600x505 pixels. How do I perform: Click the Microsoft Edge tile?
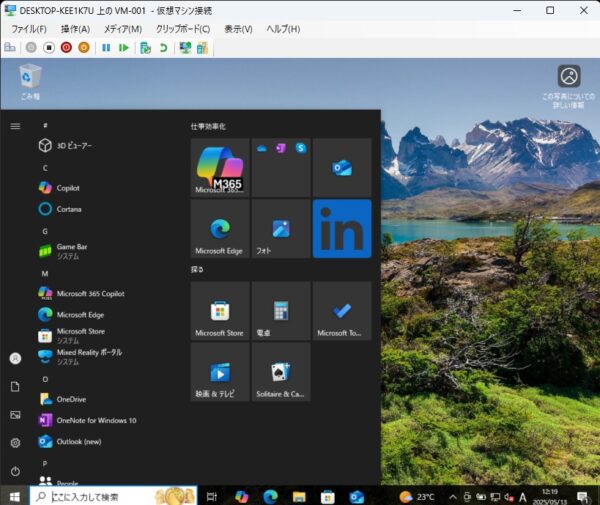220,229
